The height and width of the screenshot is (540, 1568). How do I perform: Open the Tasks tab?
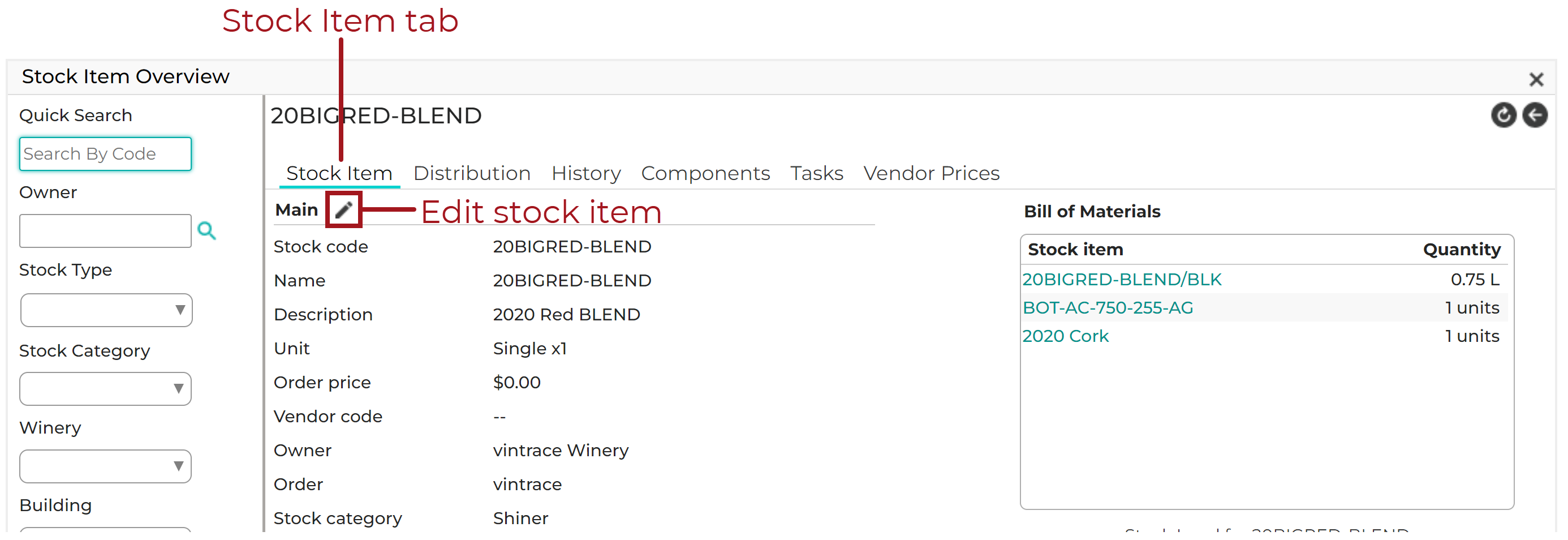pos(816,173)
